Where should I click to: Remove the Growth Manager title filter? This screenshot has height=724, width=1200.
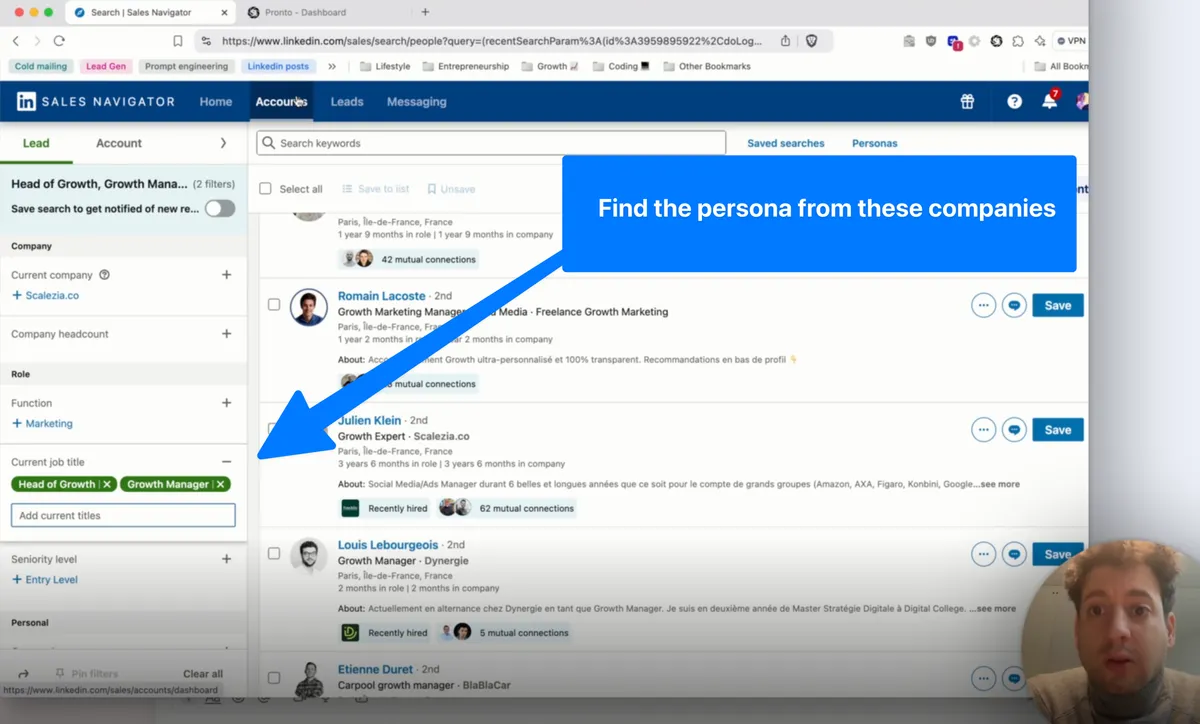click(221, 484)
